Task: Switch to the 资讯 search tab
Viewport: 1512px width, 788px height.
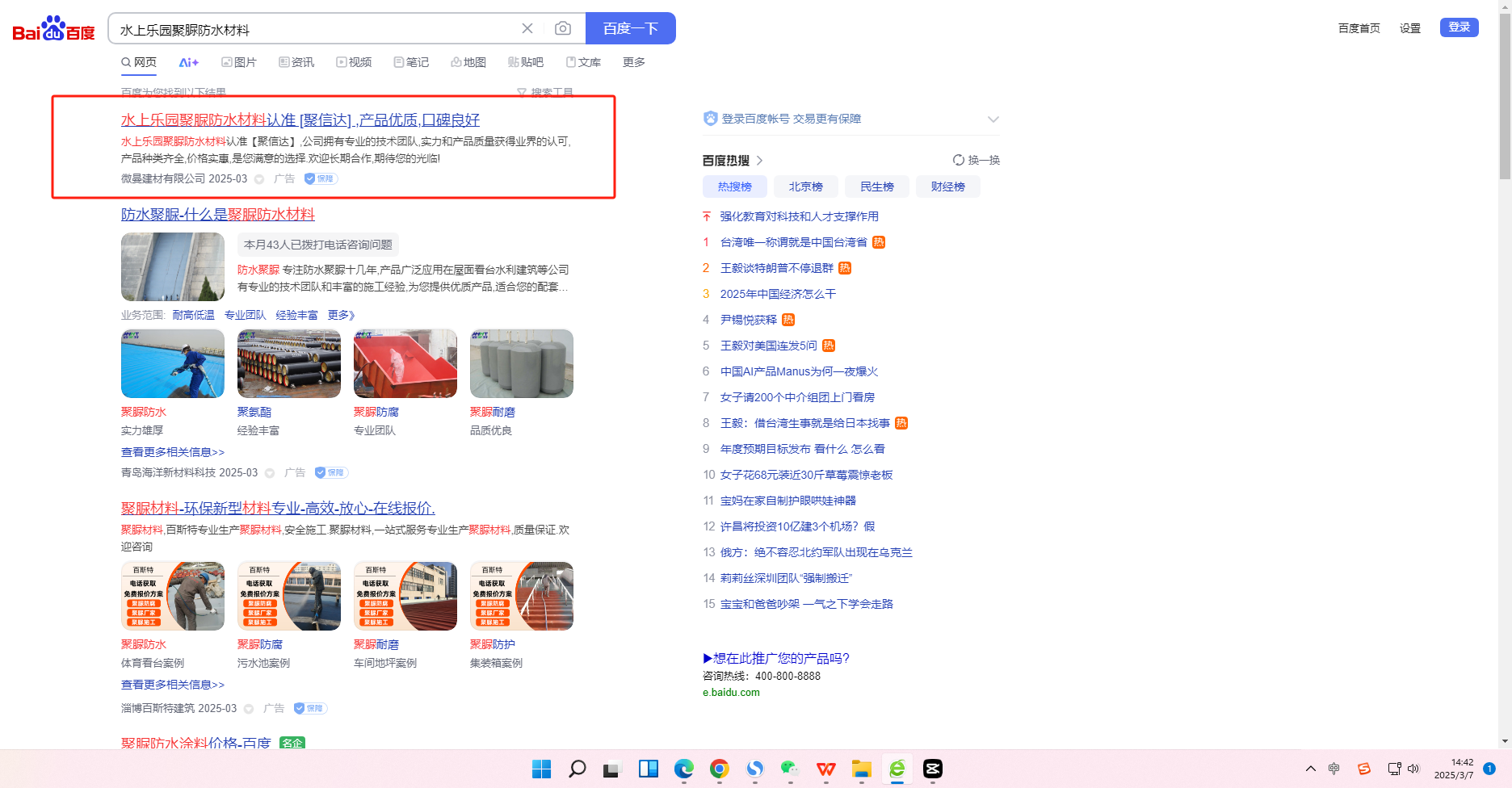Action: [x=296, y=62]
